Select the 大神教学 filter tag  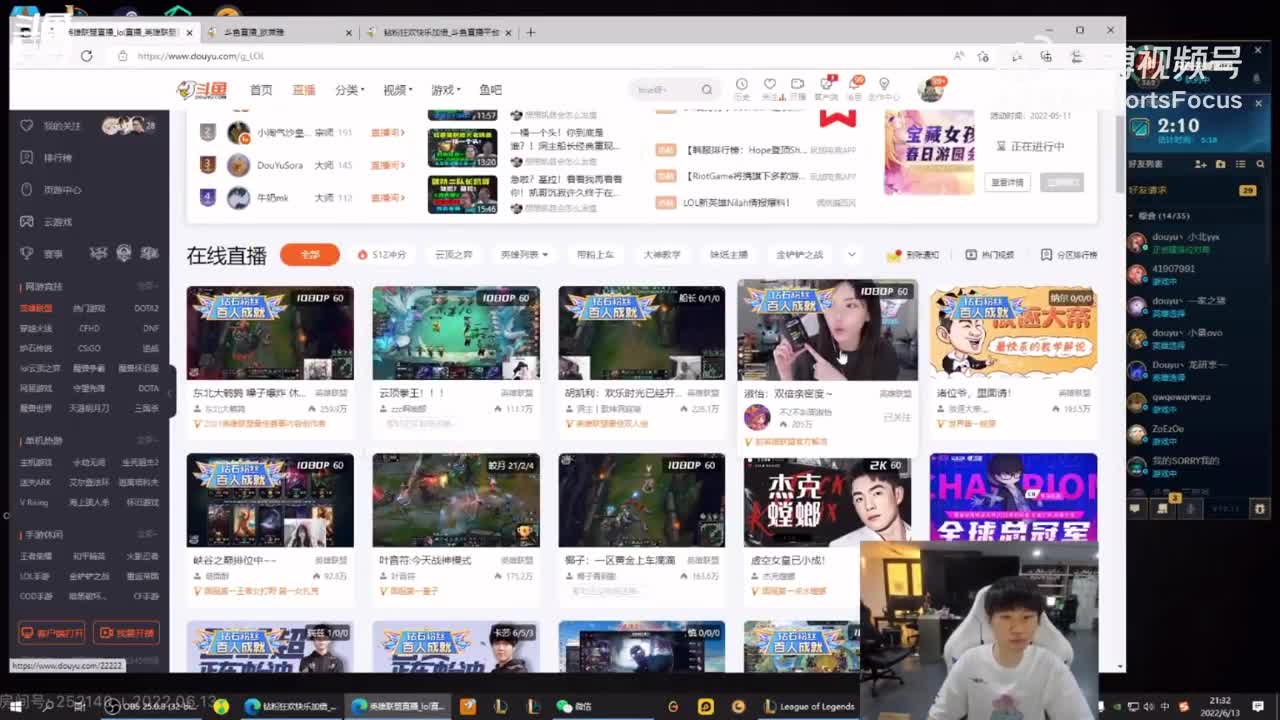pos(662,255)
